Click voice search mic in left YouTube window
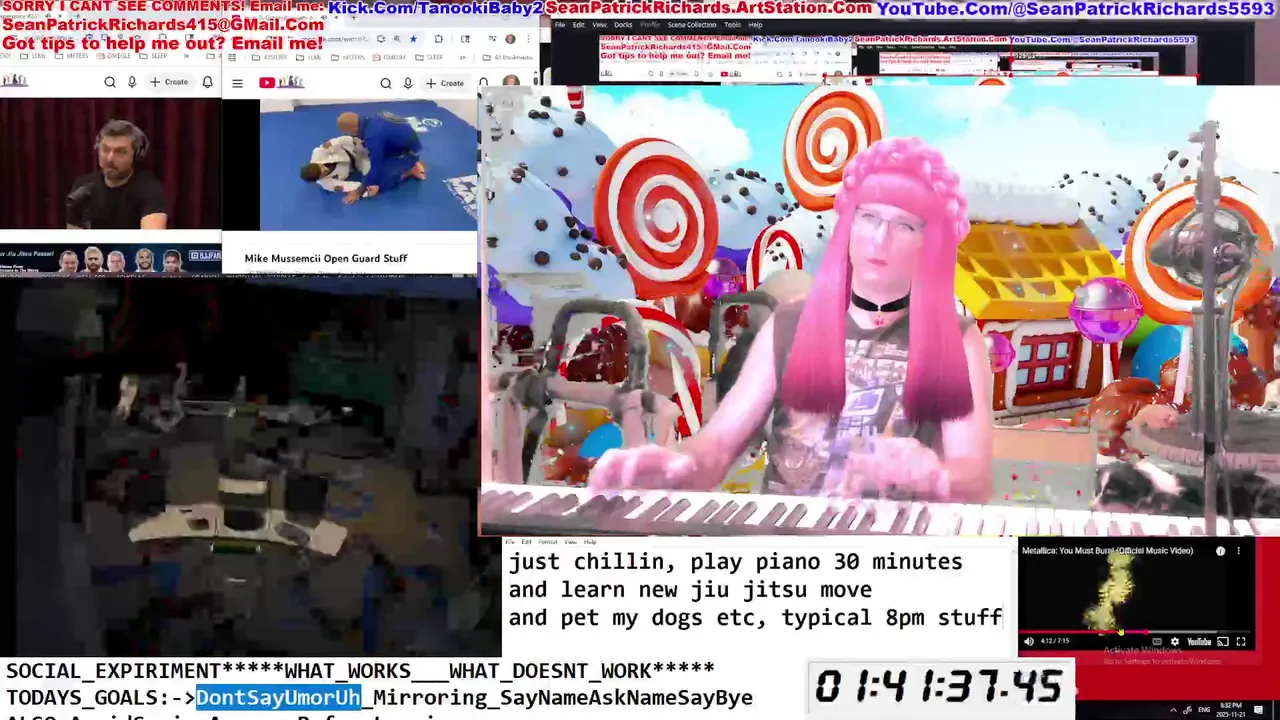This screenshot has height=720, width=1280. tap(132, 82)
